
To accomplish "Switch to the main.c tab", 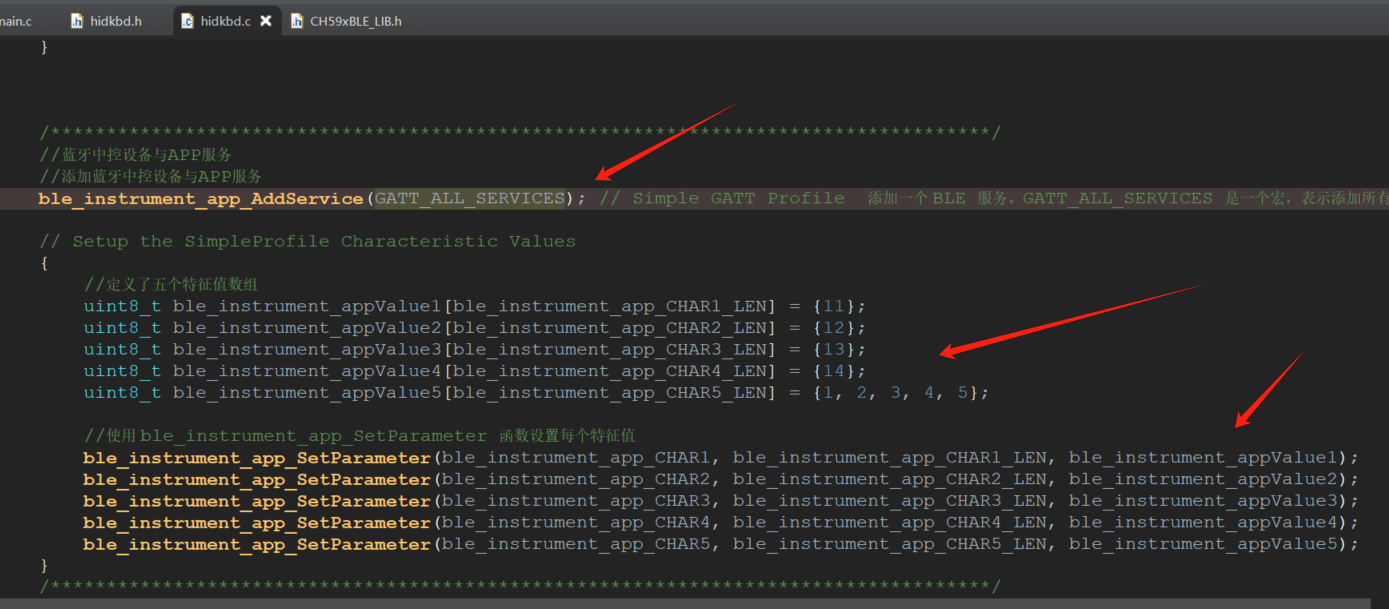I will [16, 20].
